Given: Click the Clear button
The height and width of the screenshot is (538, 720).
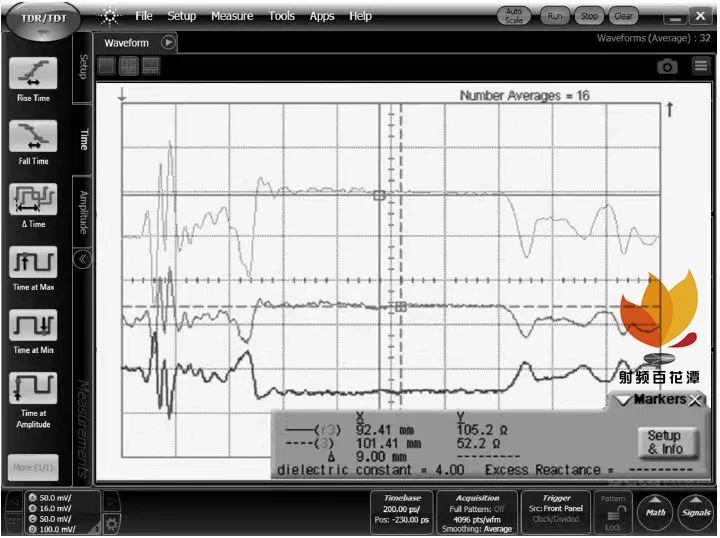Looking at the screenshot, I should pos(623,16).
